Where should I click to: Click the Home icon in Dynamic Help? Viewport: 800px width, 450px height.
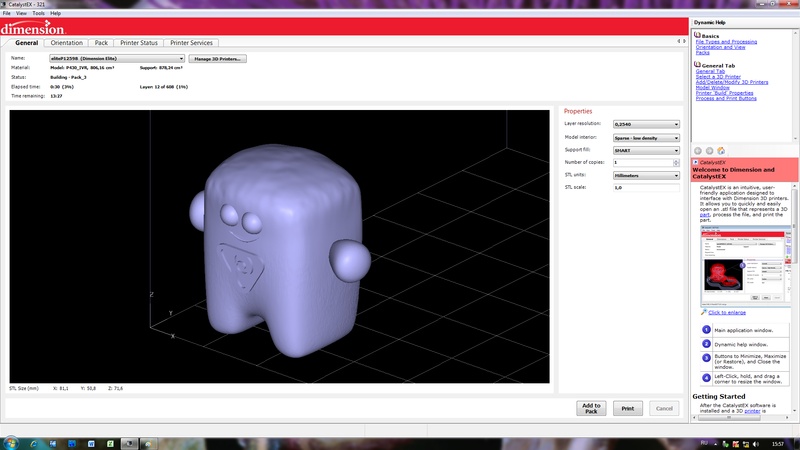720,151
